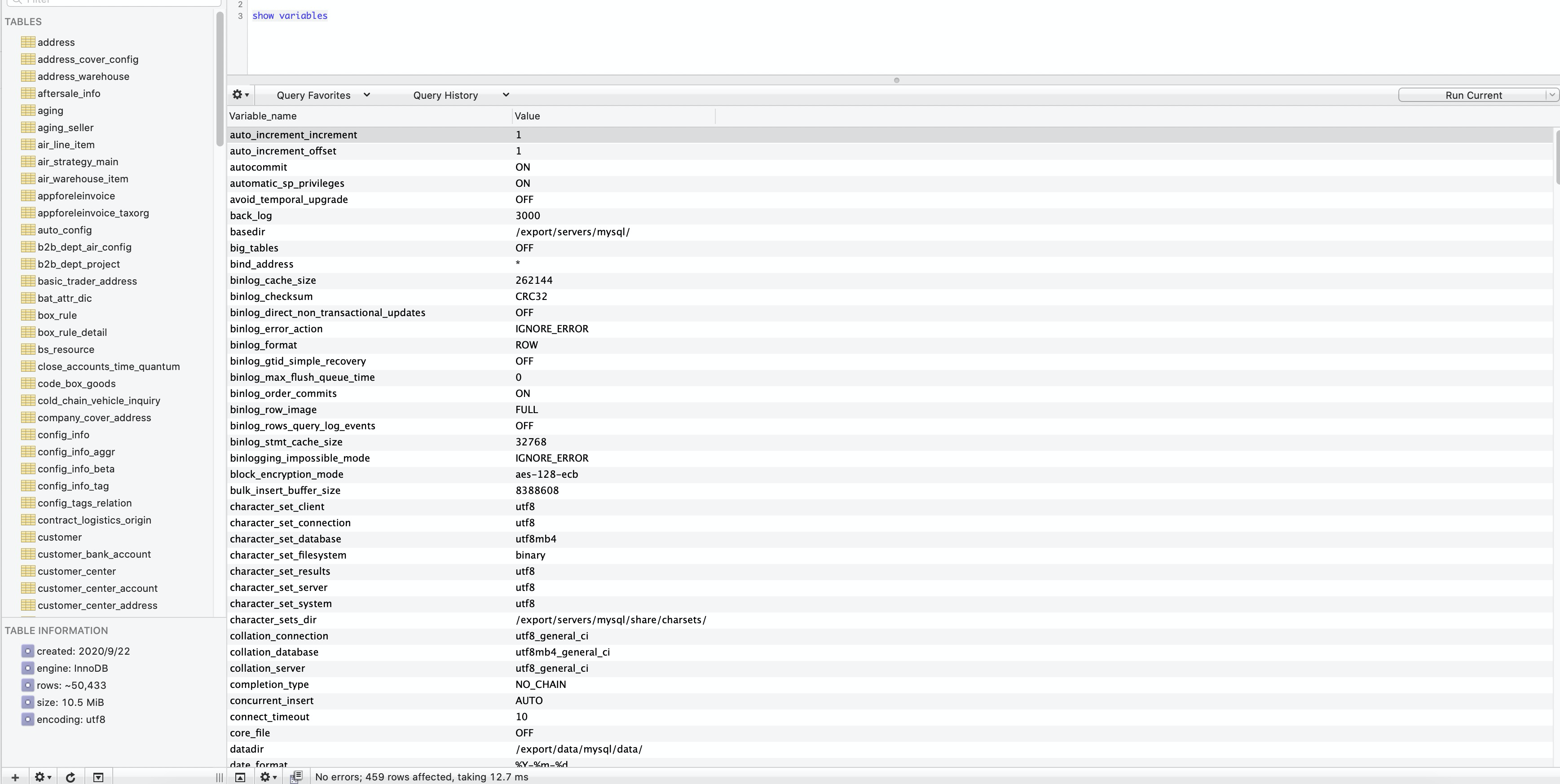Viewport: 1560px width, 784px height.
Task: Open the table actions gear menu
Action: click(x=42, y=777)
